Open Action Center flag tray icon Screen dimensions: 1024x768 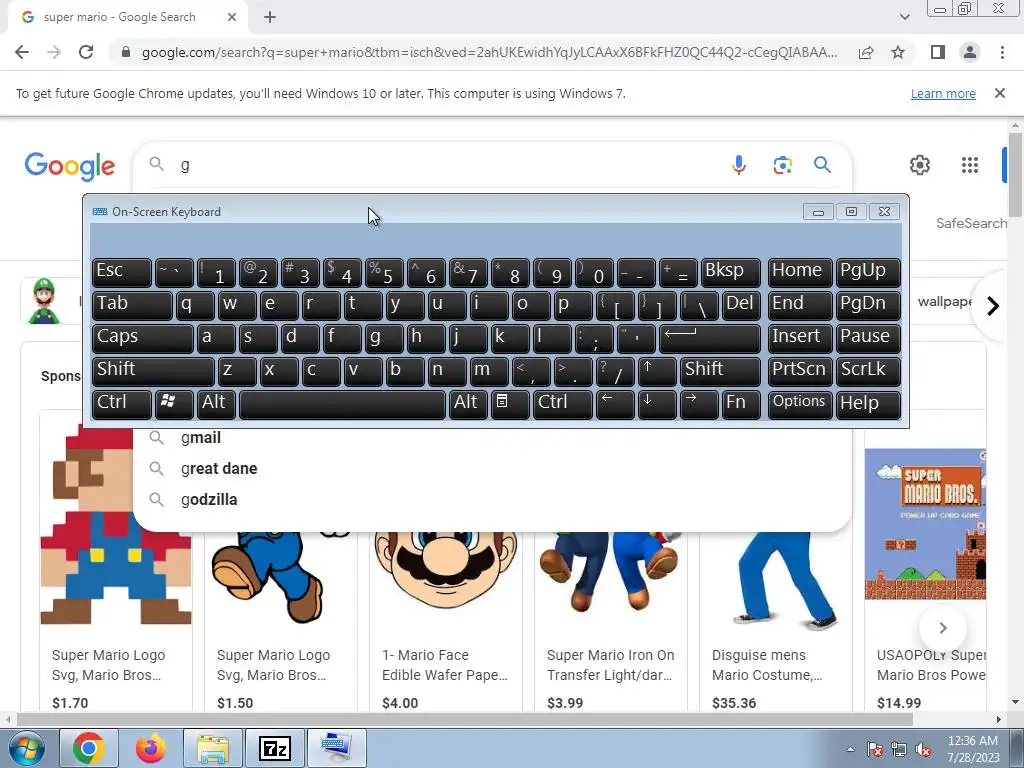[875, 750]
